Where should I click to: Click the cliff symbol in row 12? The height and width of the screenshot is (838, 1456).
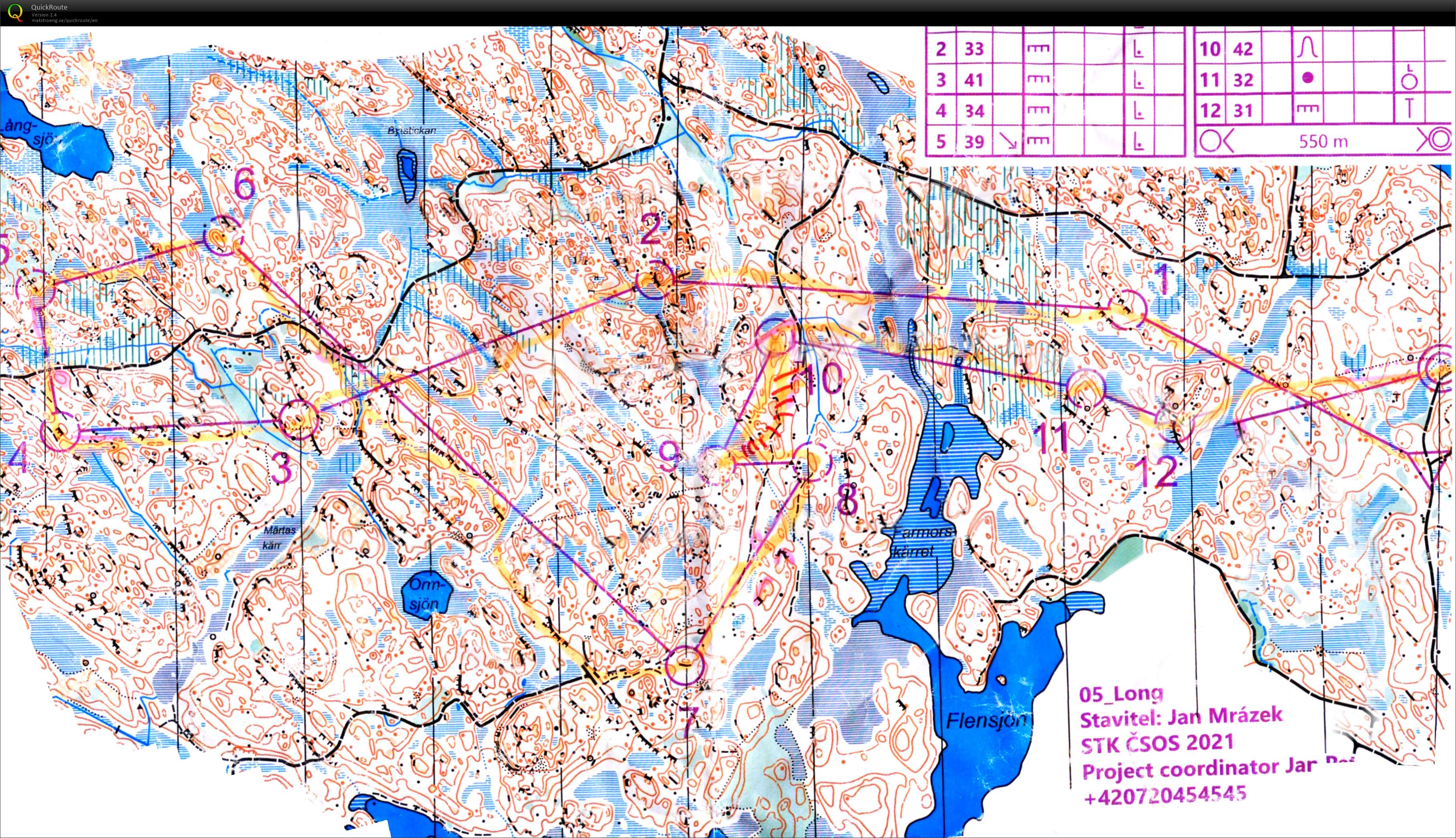pos(1308,108)
